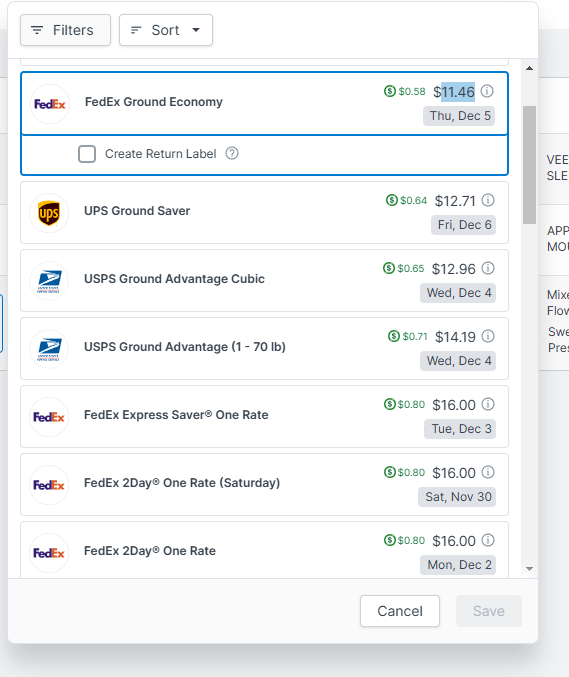This screenshot has height=677, width=569.
Task: Open the Sort dropdown
Action: click(x=166, y=30)
